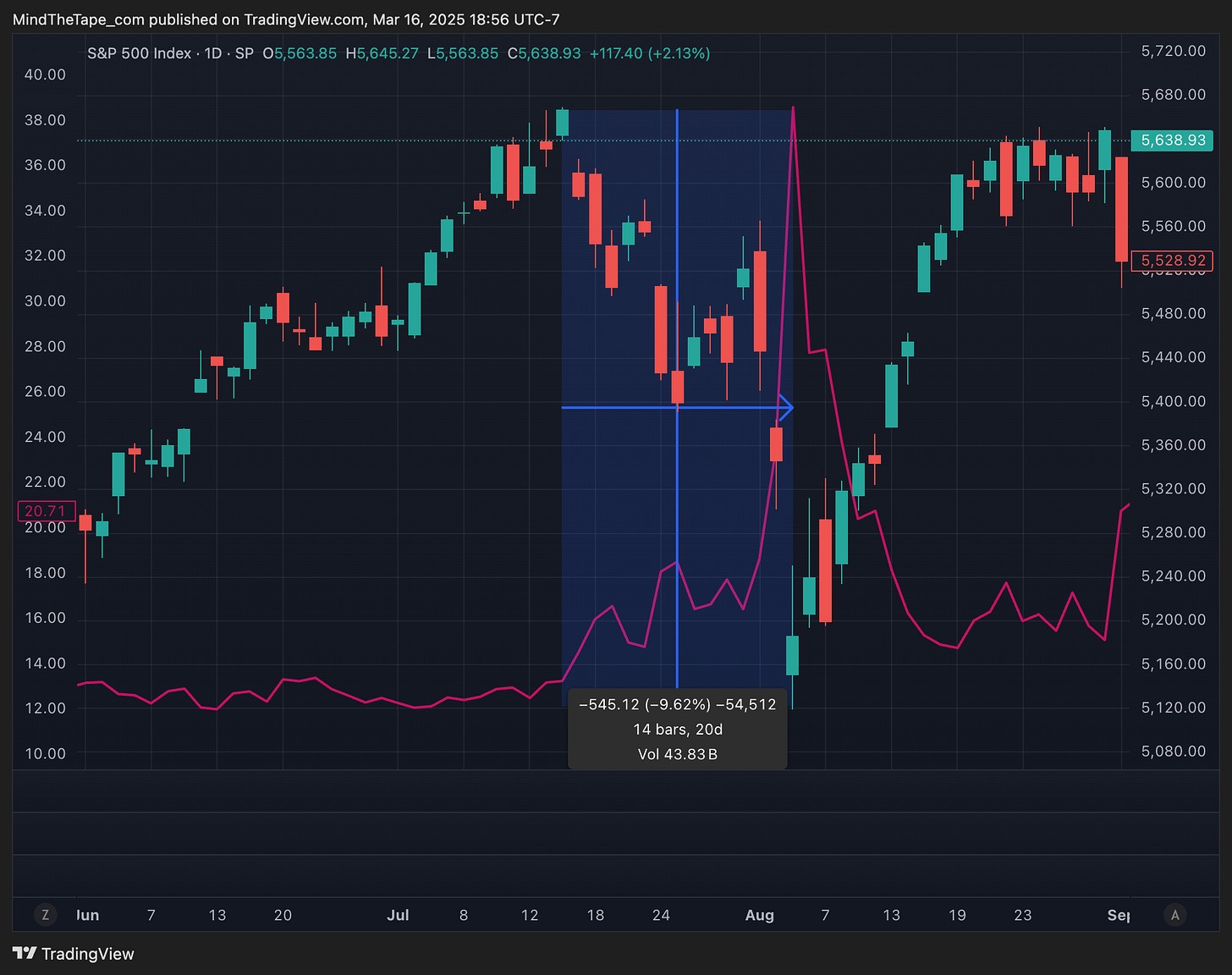Click the 30.00 left axis label

[45, 301]
